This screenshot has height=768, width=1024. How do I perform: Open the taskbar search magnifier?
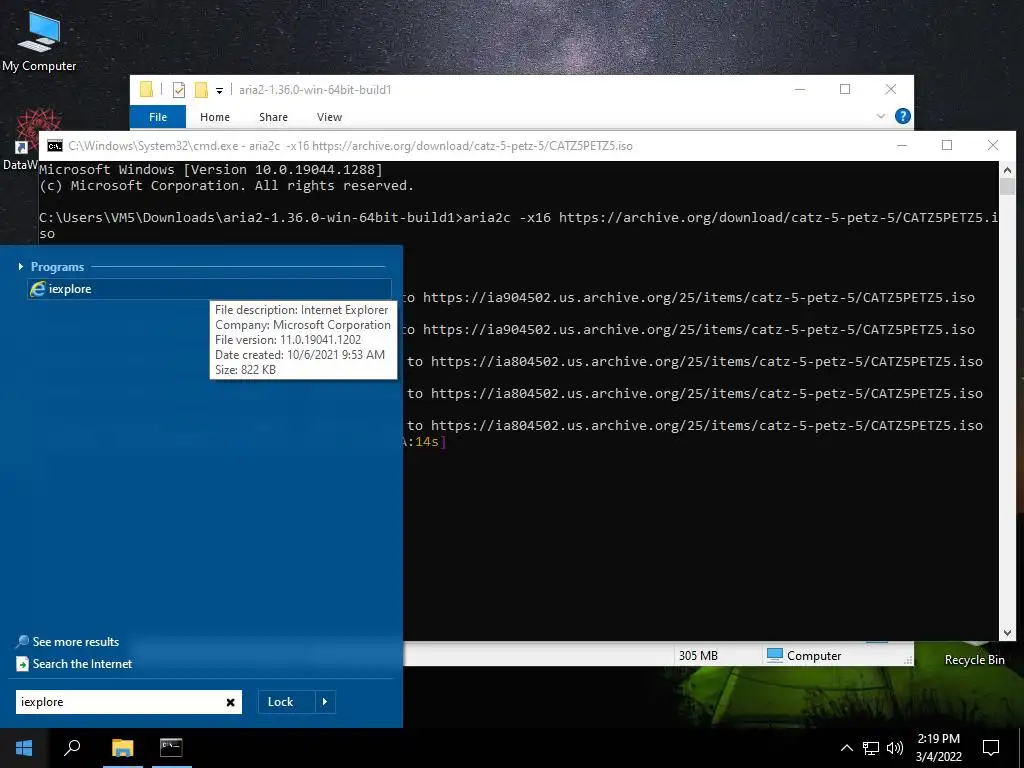(x=72, y=748)
